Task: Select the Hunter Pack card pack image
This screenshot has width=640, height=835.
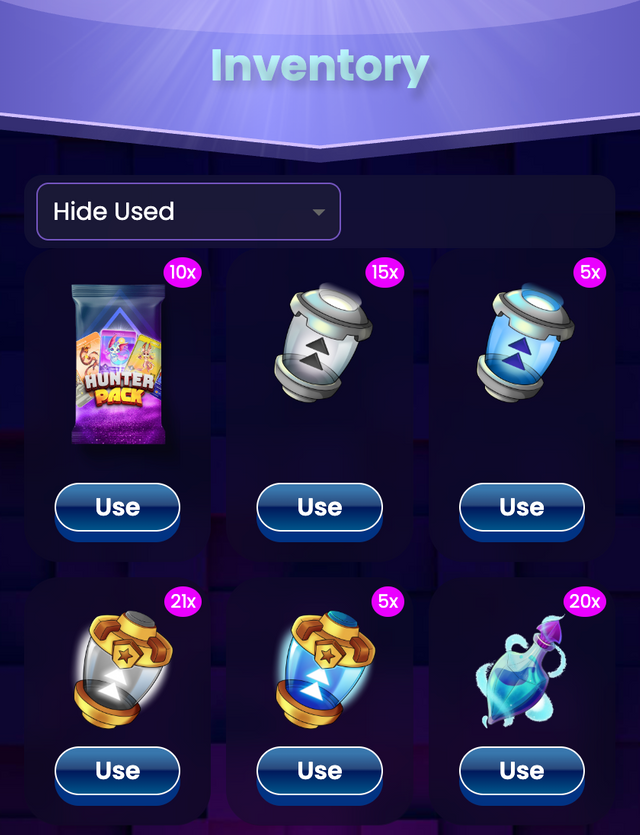Action: pyautogui.click(x=118, y=364)
